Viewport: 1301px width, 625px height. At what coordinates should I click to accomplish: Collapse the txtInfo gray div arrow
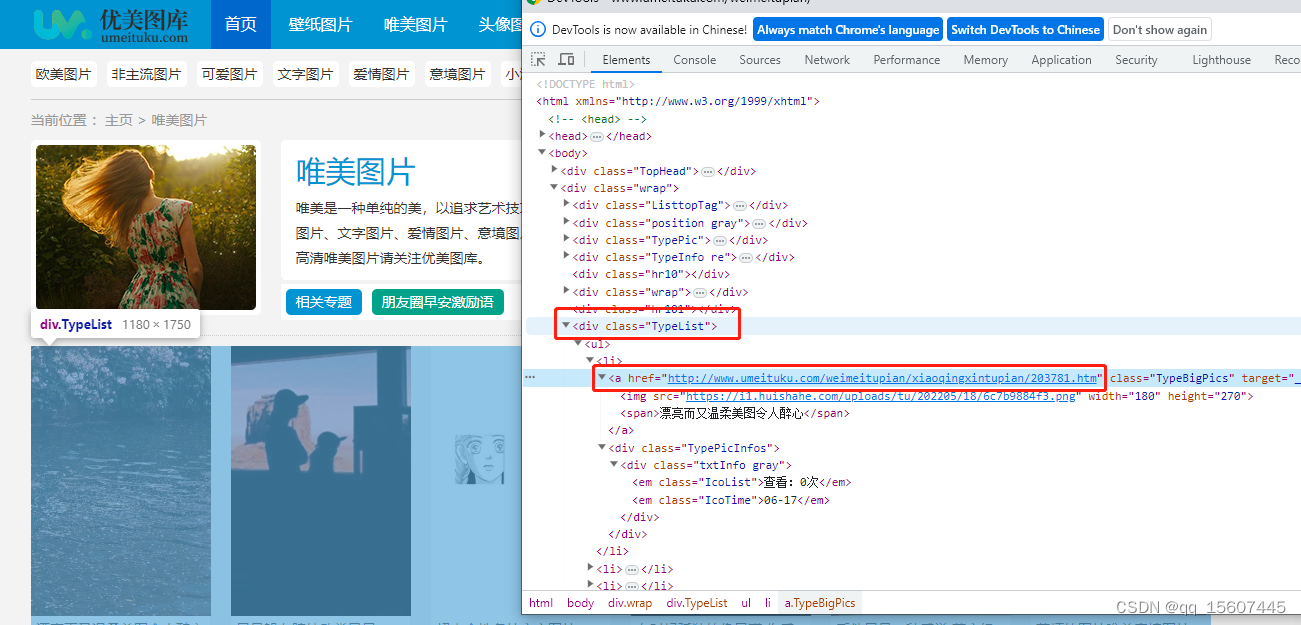[615, 464]
